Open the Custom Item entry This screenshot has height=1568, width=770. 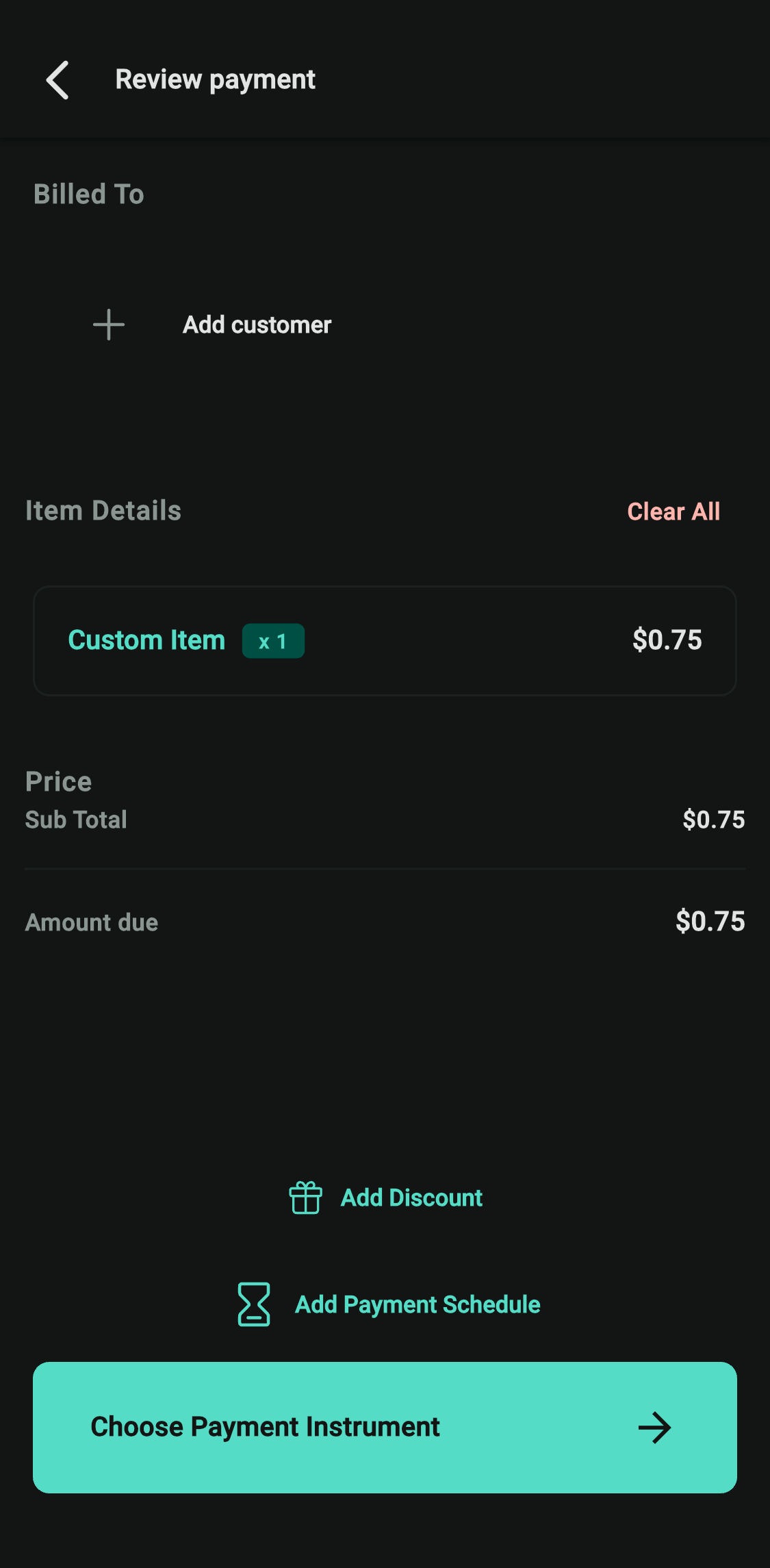(x=385, y=641)
